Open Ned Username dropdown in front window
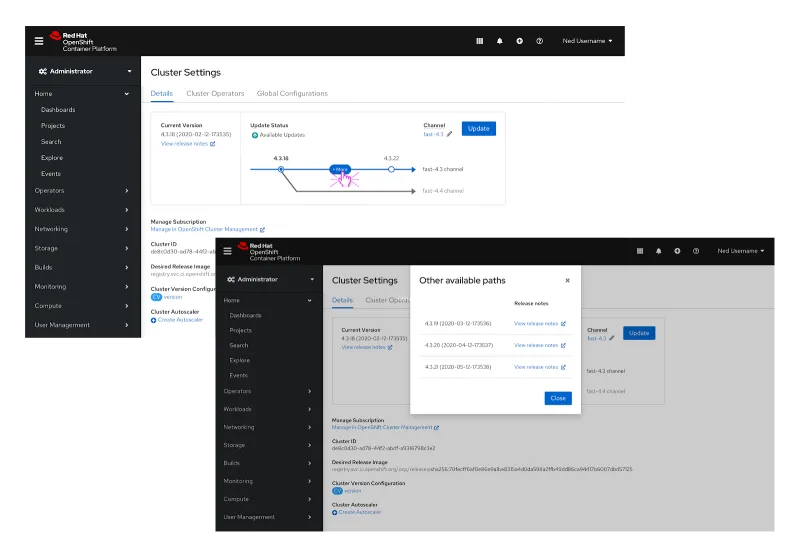 741,251
